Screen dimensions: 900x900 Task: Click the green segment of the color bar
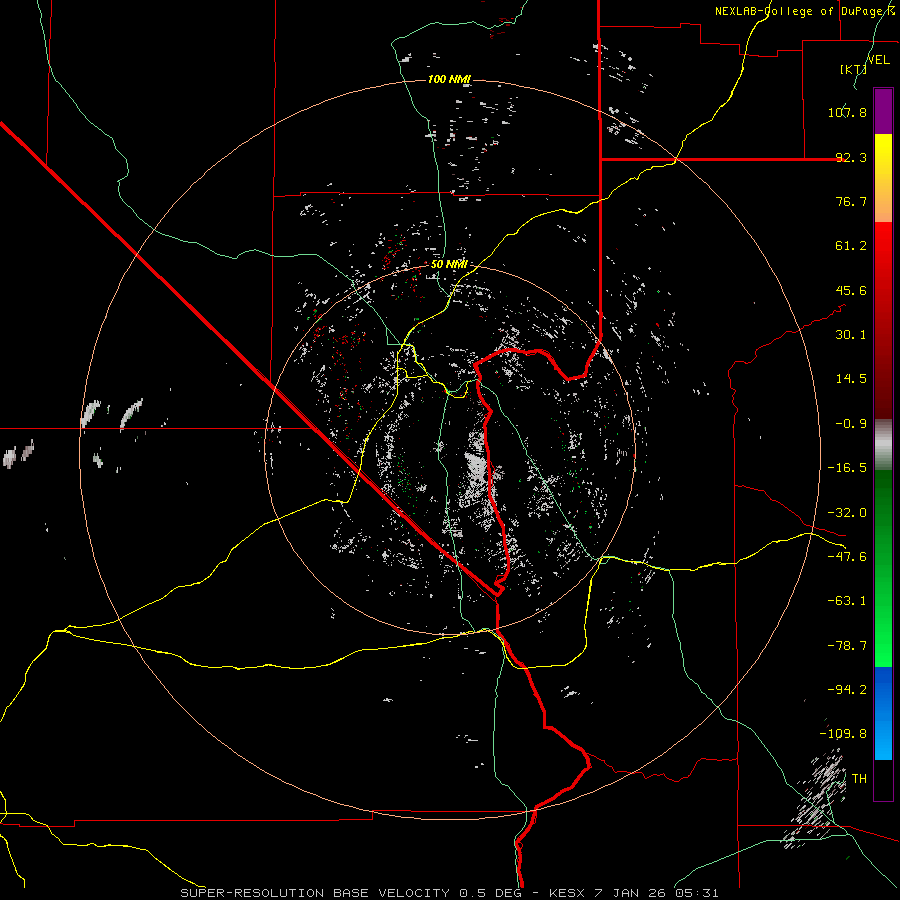pos(883,568)
